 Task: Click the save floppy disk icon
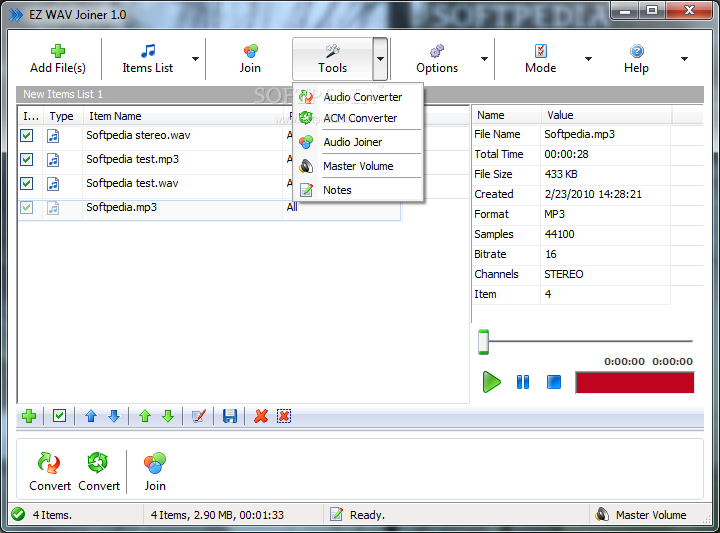tap(230, 416)
